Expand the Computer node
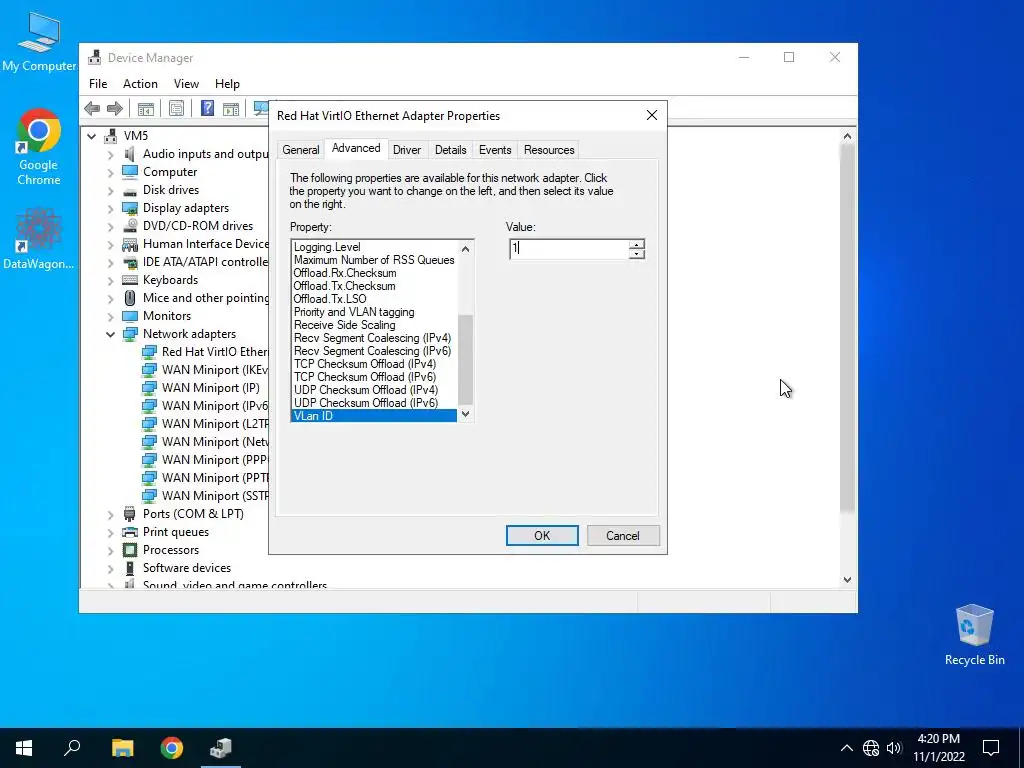The width and height of the screenshot is (1024, 768). coord(110,172)
